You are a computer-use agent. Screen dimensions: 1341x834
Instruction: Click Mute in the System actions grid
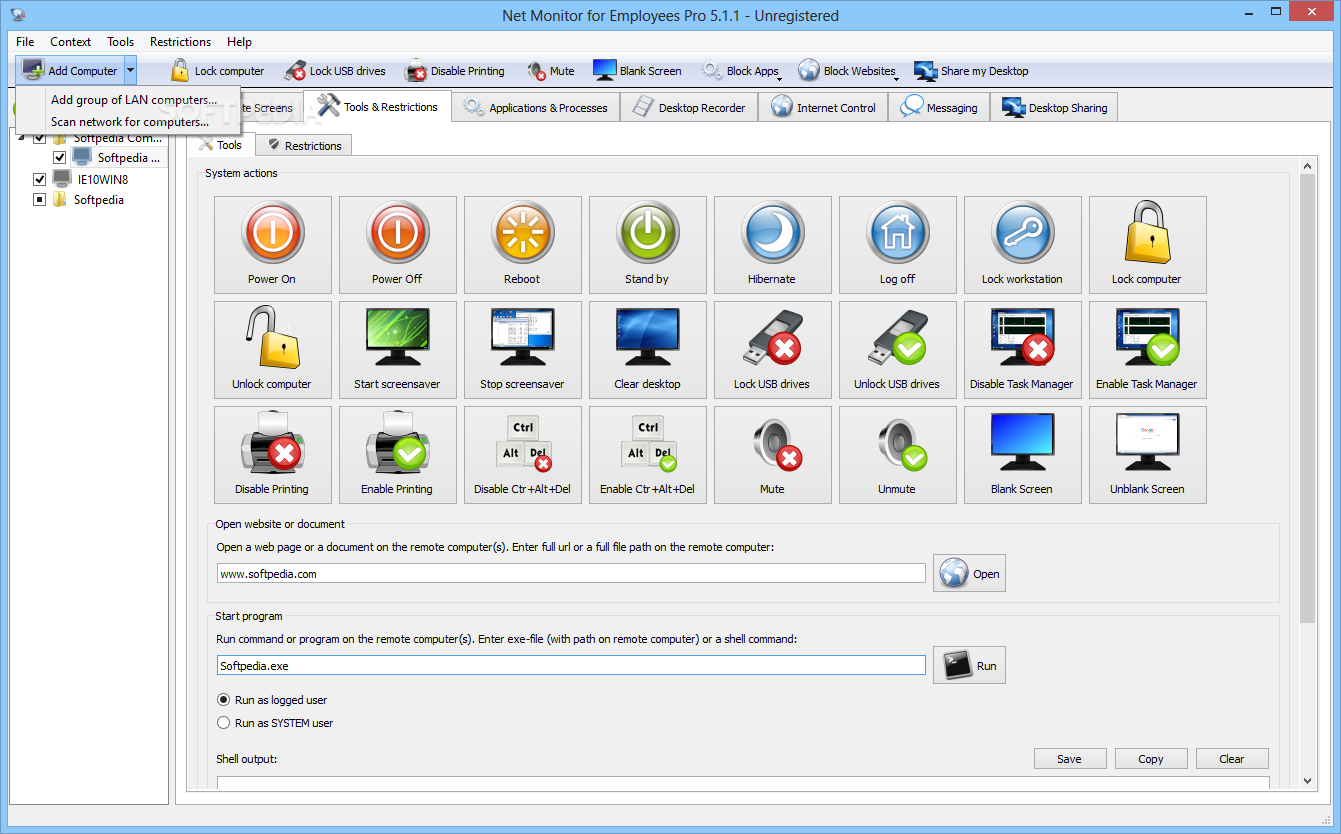(772, 454)
